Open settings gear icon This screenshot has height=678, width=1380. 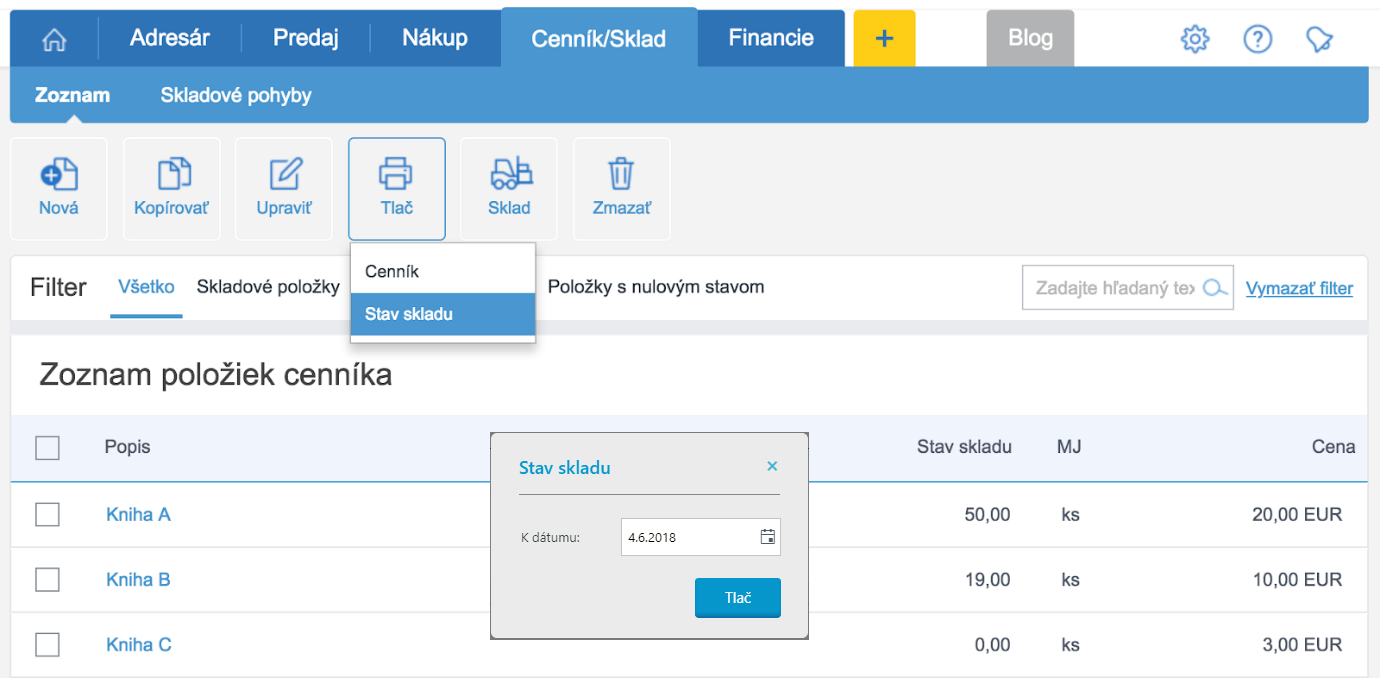[x=1195, y=39]
